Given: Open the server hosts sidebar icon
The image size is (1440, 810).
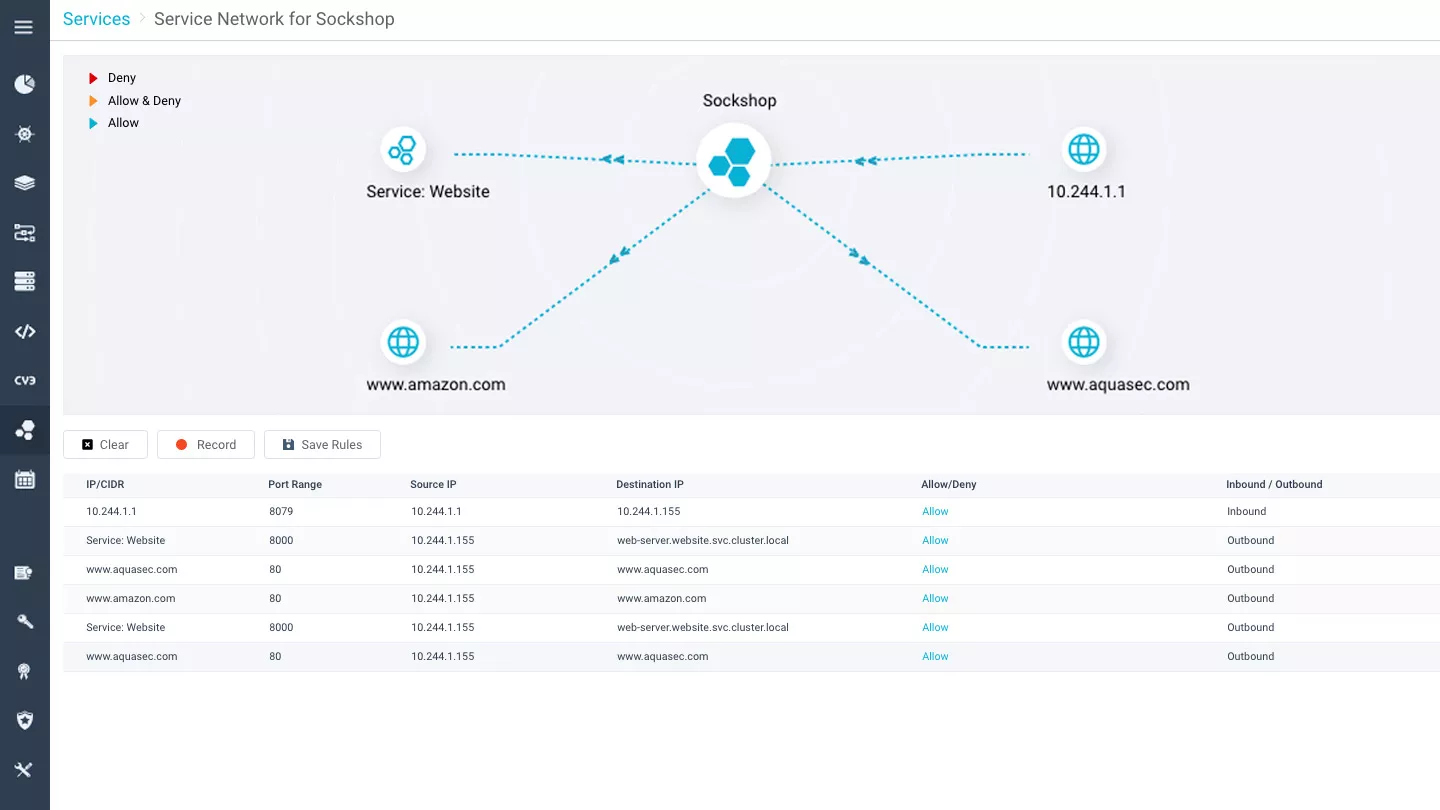Looking at the screenshot, I should click(24, 282).
